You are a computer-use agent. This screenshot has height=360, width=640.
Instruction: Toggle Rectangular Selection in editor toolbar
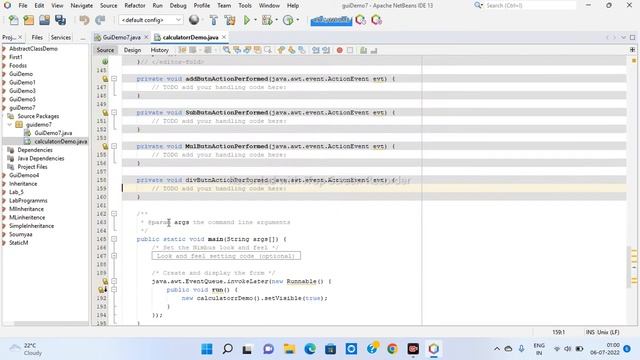268,50
